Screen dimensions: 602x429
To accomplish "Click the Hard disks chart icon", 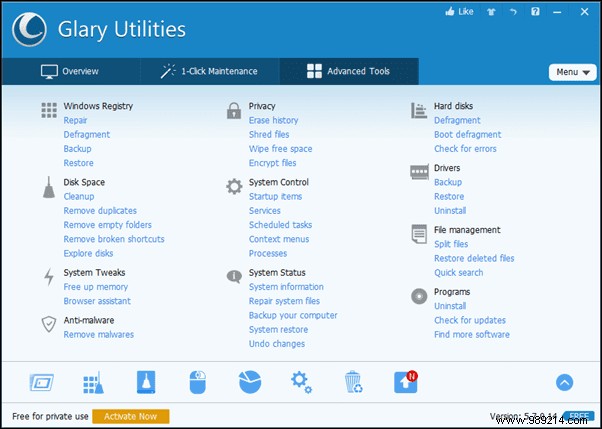I will pos(419,111).
